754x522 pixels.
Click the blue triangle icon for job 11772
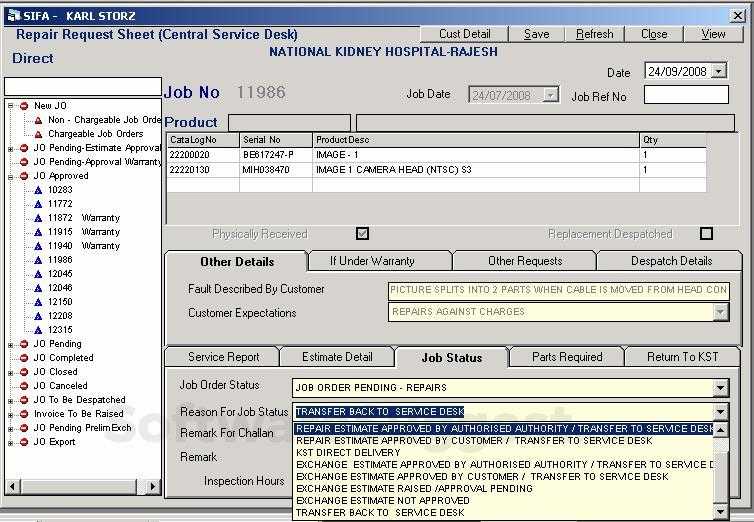(38, 204)
